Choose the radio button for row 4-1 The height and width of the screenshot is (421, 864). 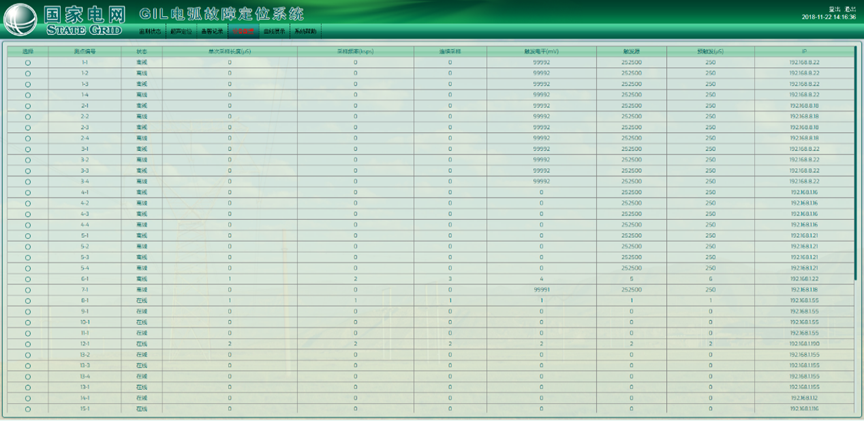point(28,193)
